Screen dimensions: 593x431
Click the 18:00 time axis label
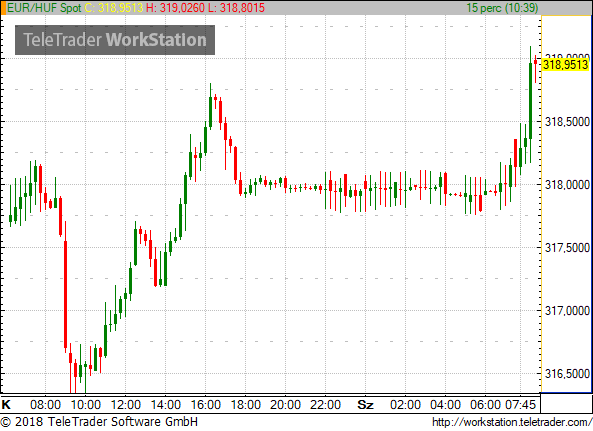[245, 405]
